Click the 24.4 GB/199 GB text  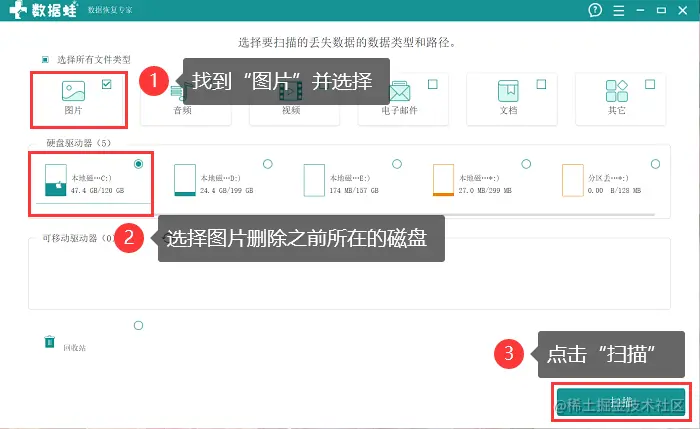(226, 191)
